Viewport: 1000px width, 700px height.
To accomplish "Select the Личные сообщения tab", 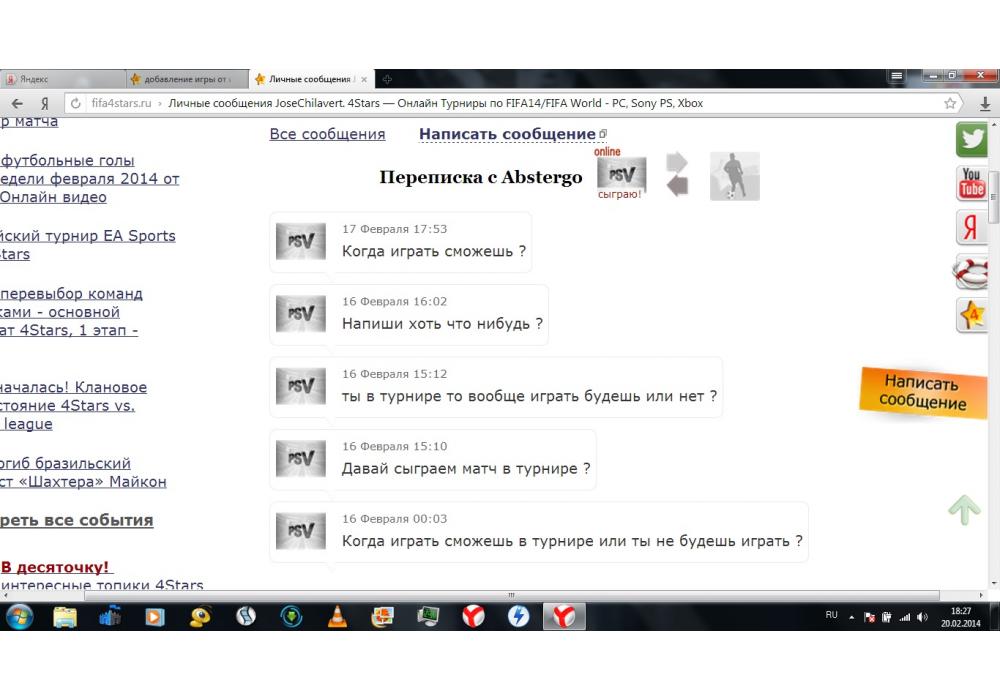I will tap(311, 79).
